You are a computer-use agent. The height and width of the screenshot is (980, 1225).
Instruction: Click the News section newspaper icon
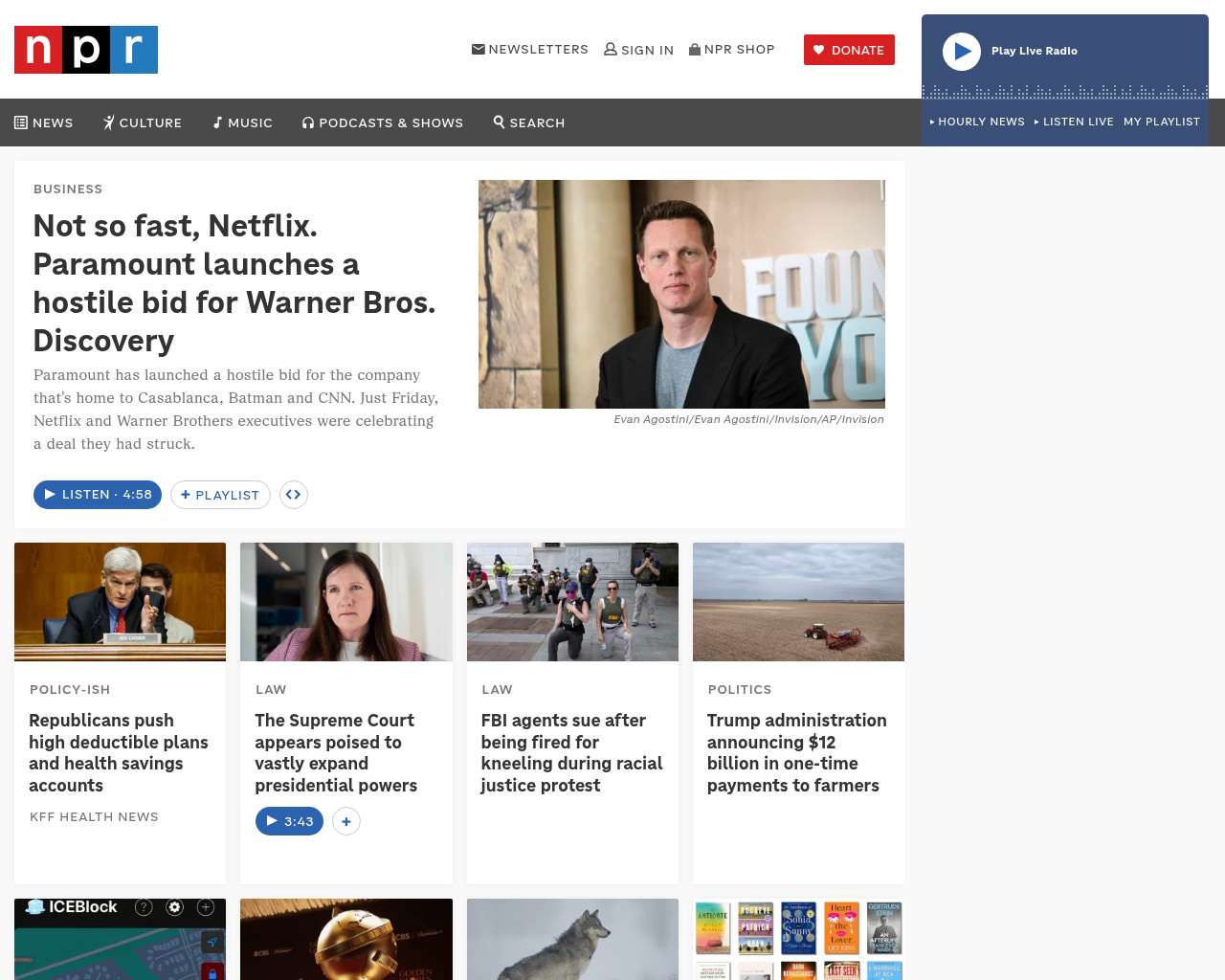pyautogui.click(x=21, y=122)
